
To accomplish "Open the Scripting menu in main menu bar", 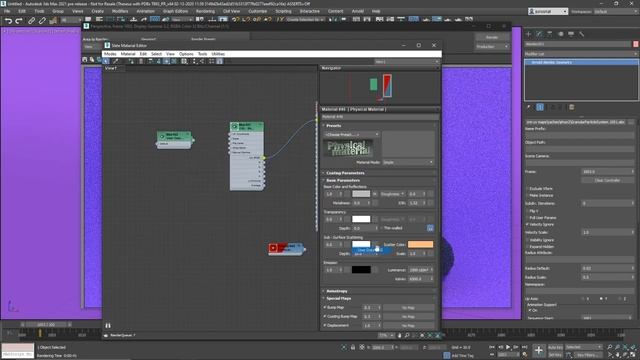I will (x=283, y=11).
